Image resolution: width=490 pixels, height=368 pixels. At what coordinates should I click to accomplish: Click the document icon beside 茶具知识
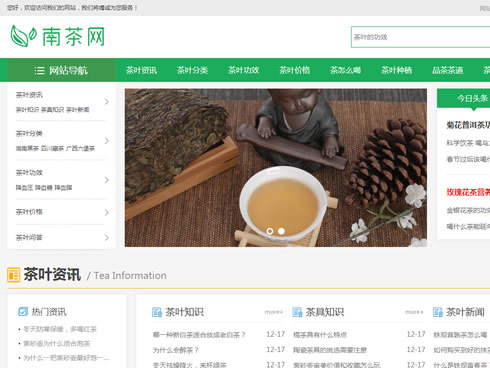(x=297, y=312)
